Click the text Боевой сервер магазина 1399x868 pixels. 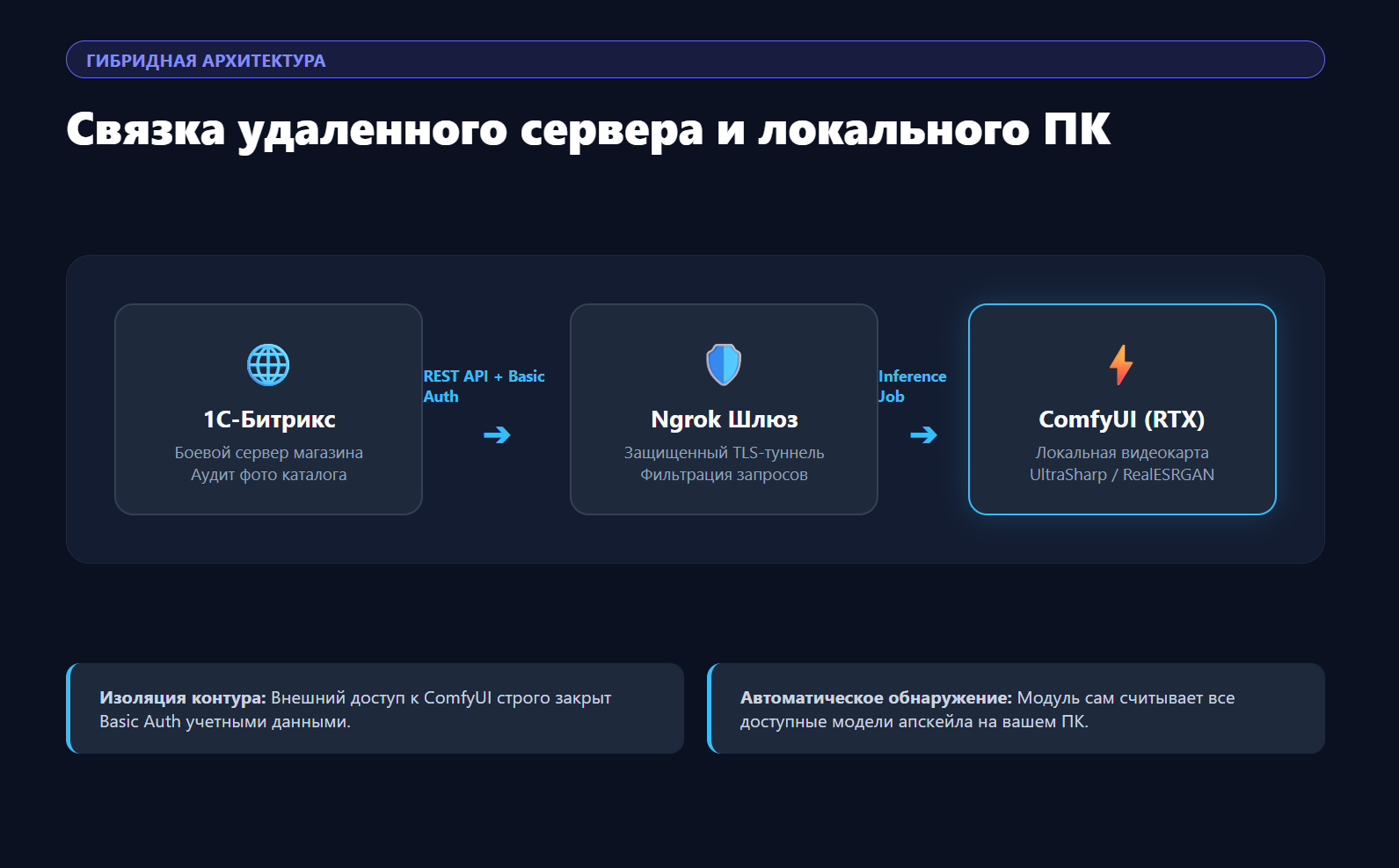(269, 453)
